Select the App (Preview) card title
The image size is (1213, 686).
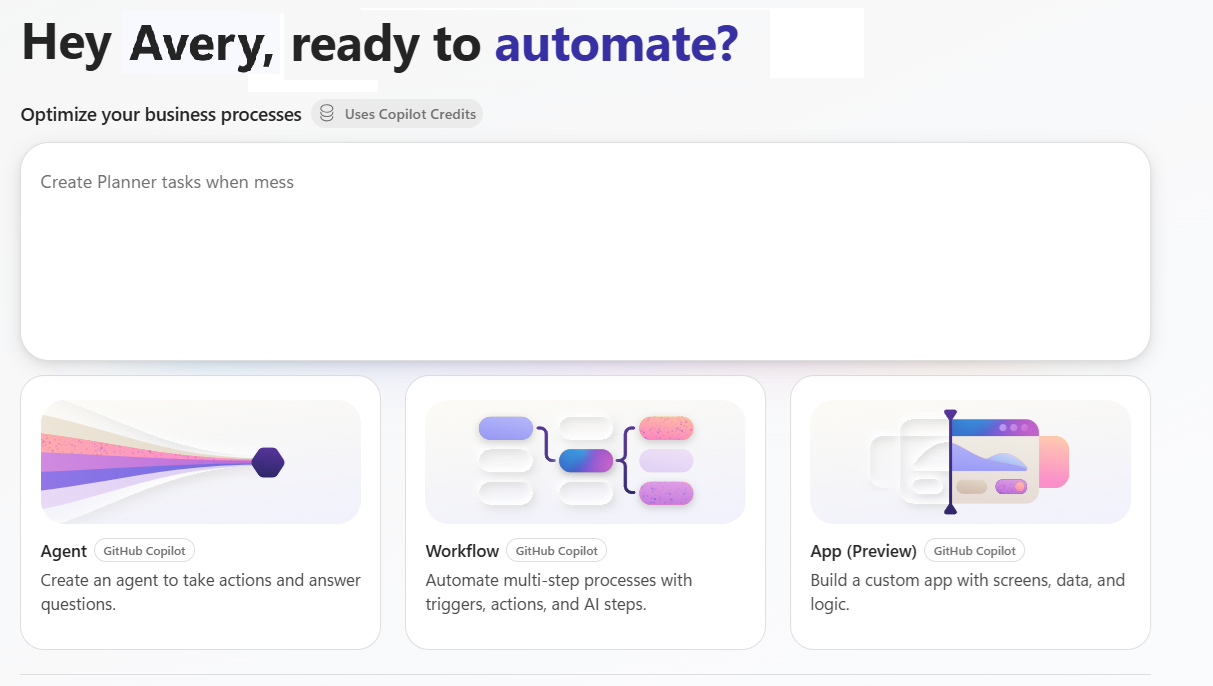(x=864, y=551)
